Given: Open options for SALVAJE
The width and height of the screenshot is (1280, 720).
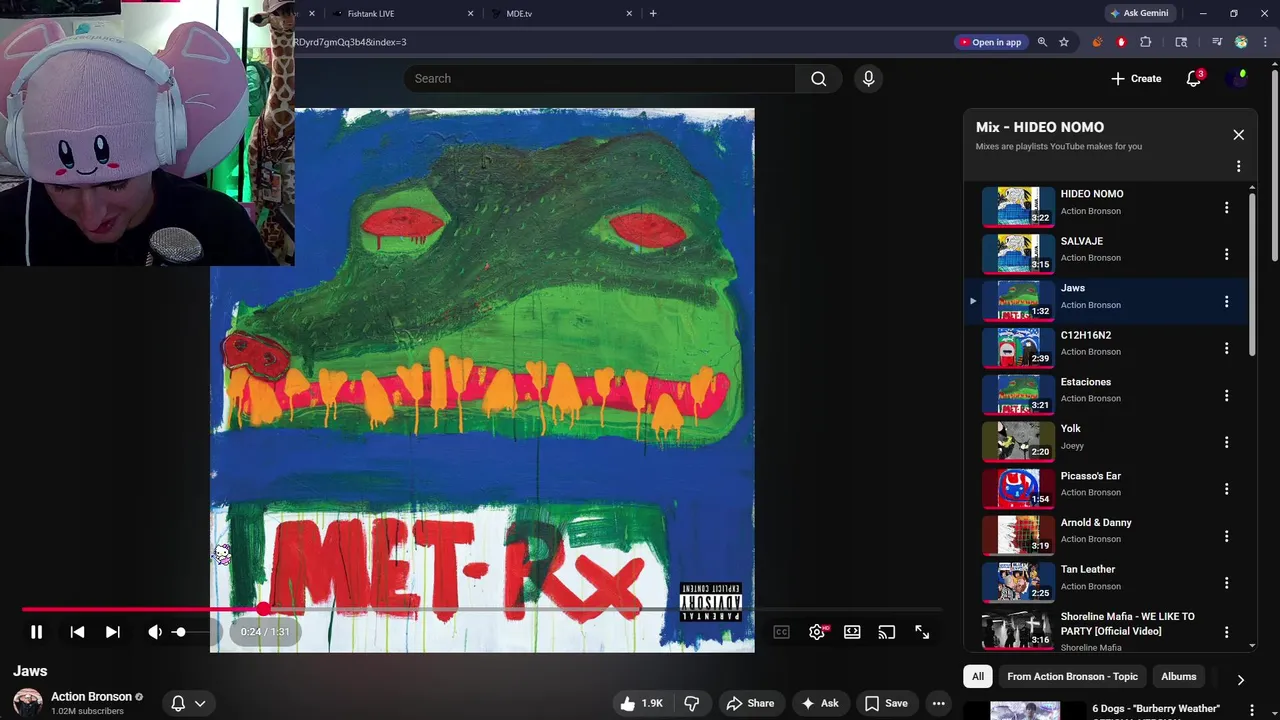Looking at the screenshot, I should [x=1226, y=254].
